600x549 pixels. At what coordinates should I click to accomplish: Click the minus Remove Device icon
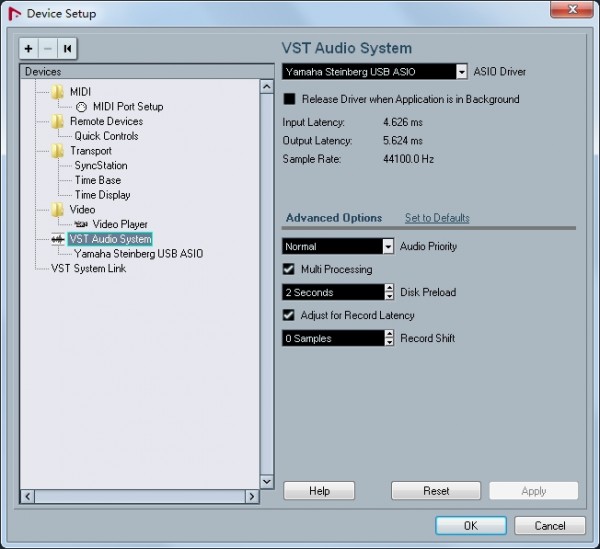point(47,48)
